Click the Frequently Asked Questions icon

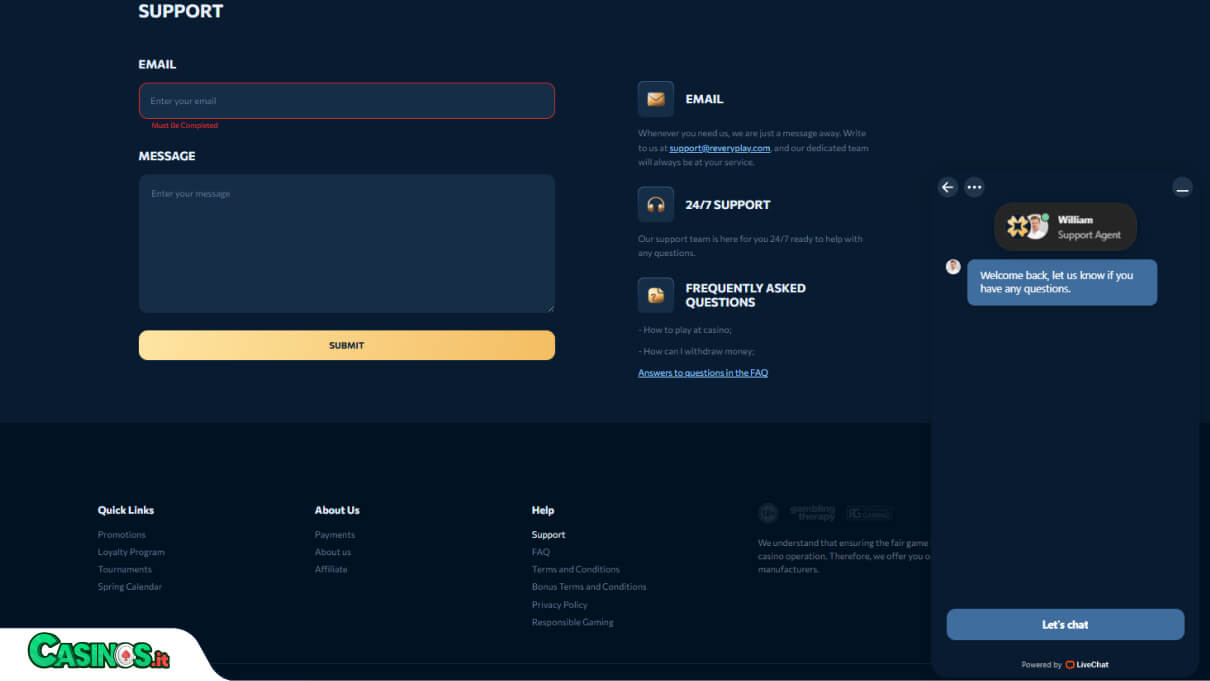pos(656,295)
